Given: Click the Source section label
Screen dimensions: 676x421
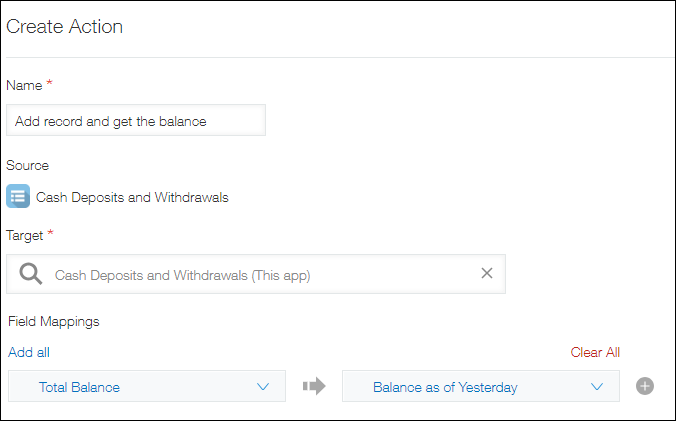Looking at the screenshot, I should [x=28, y=165].
